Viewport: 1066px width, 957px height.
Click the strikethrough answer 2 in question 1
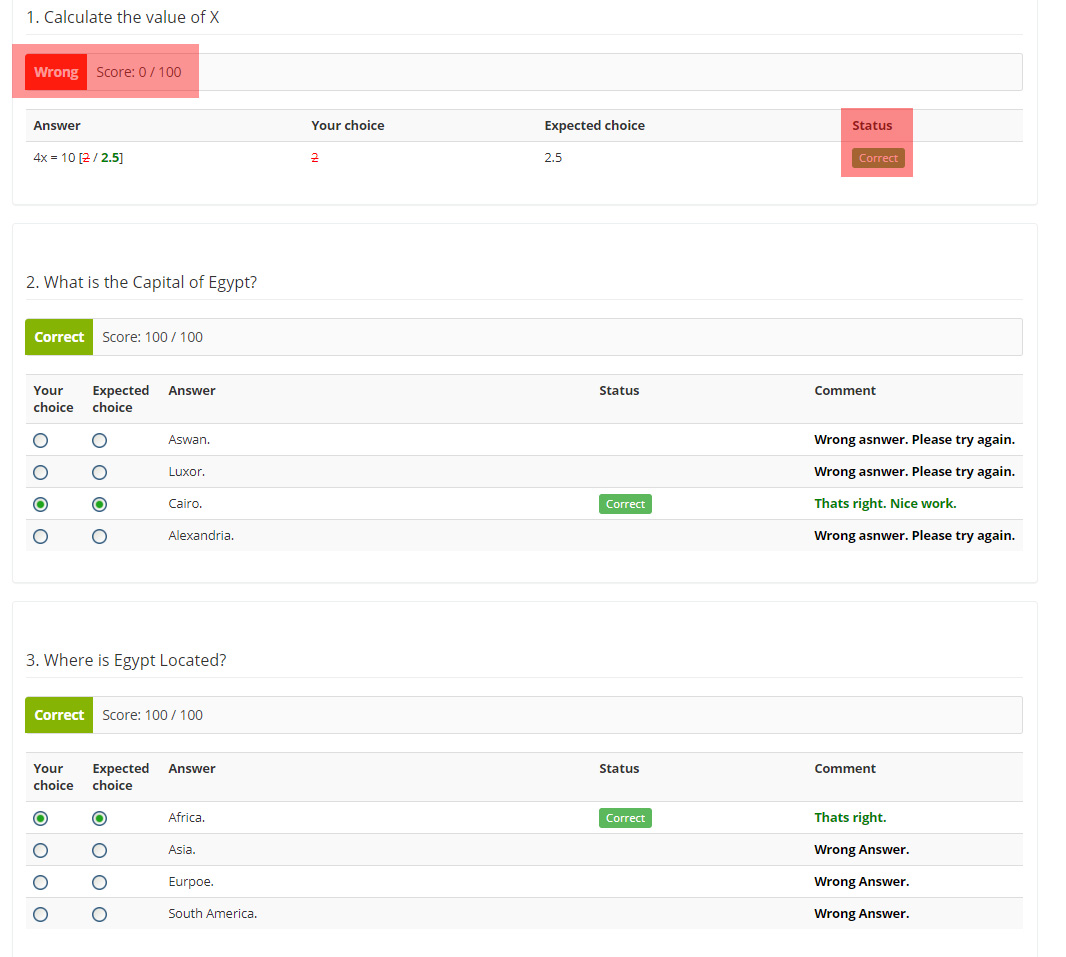pyautogui.click(x=314, y=157)
